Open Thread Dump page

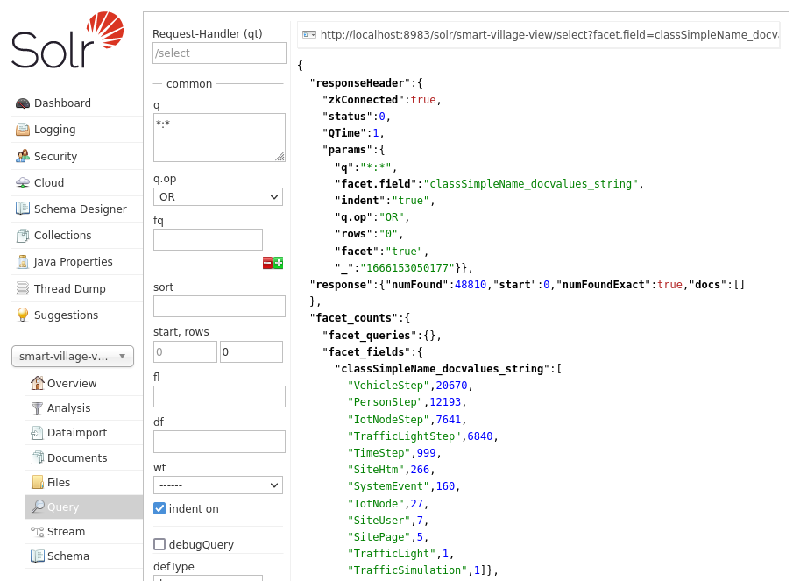point(69,288)
